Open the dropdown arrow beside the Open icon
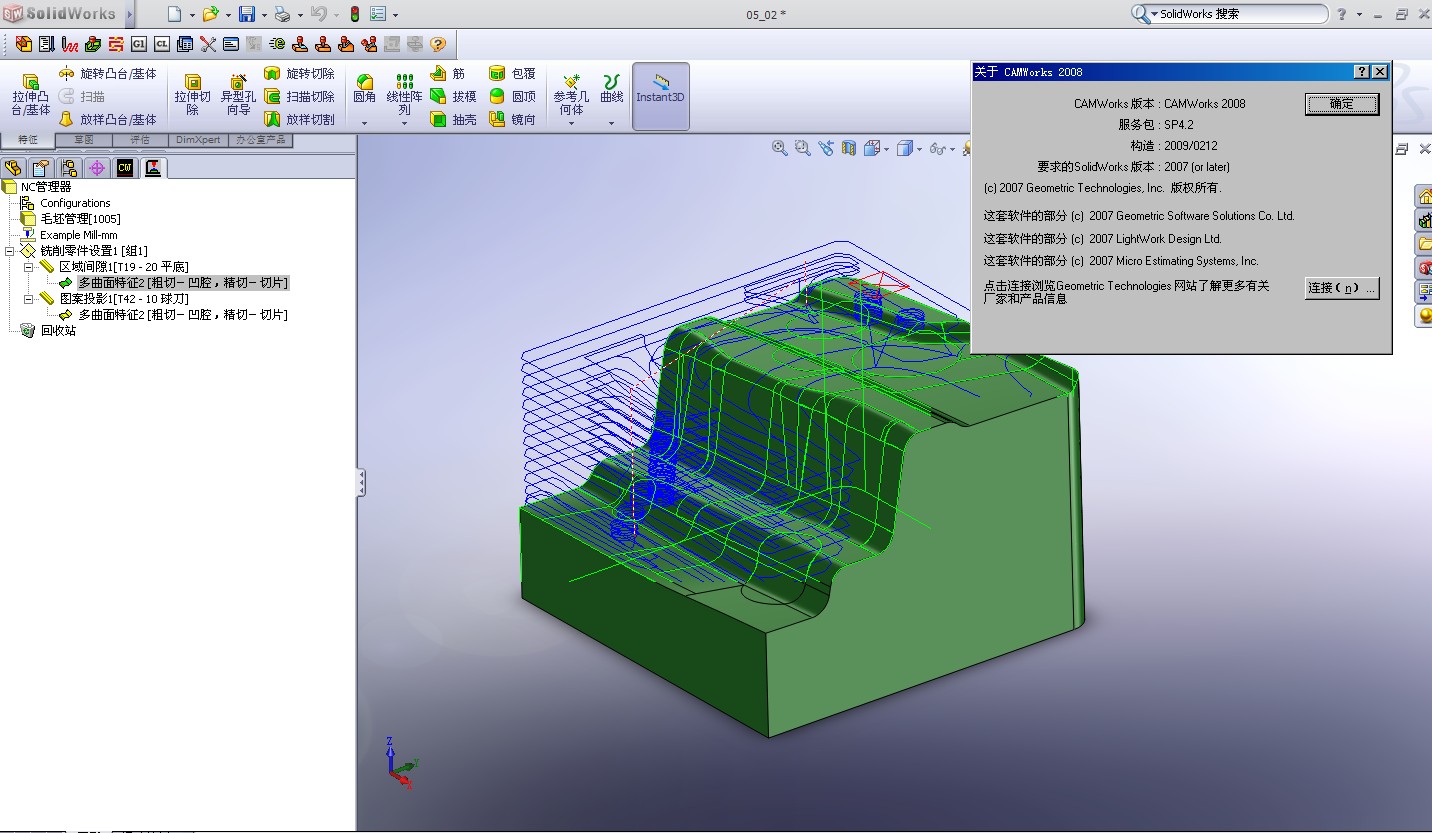The height and width of the screenshot is (833, 1432). pyautogui.click(x=228, y=15)
